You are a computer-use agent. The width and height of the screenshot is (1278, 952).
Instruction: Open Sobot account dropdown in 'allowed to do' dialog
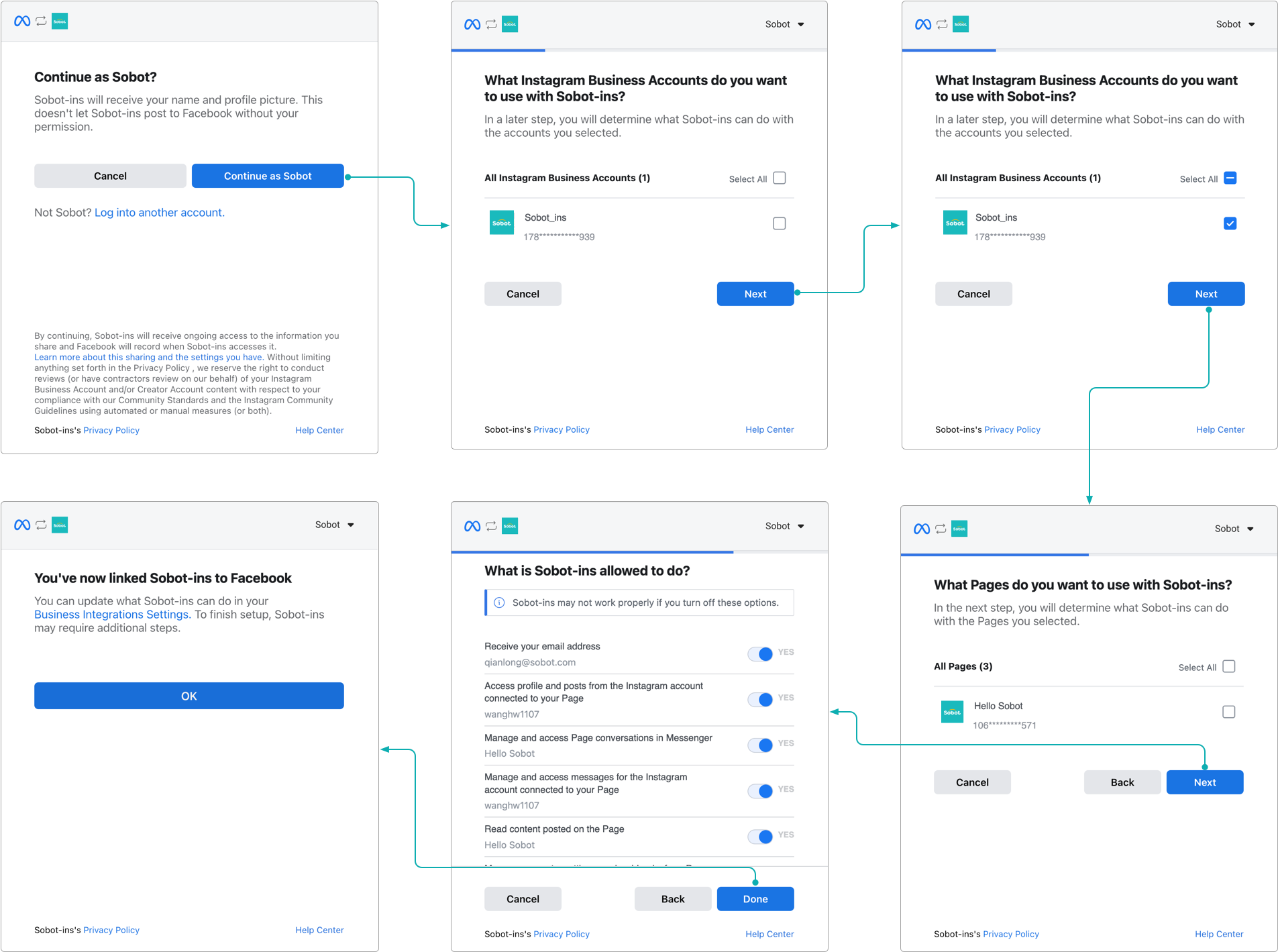tap(785, 526)
